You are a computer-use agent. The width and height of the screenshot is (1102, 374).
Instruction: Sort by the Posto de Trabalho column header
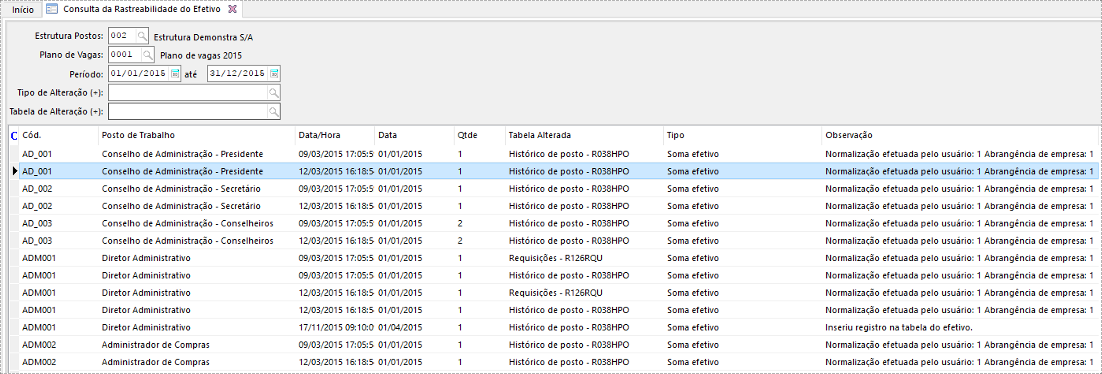coord(196,135)
